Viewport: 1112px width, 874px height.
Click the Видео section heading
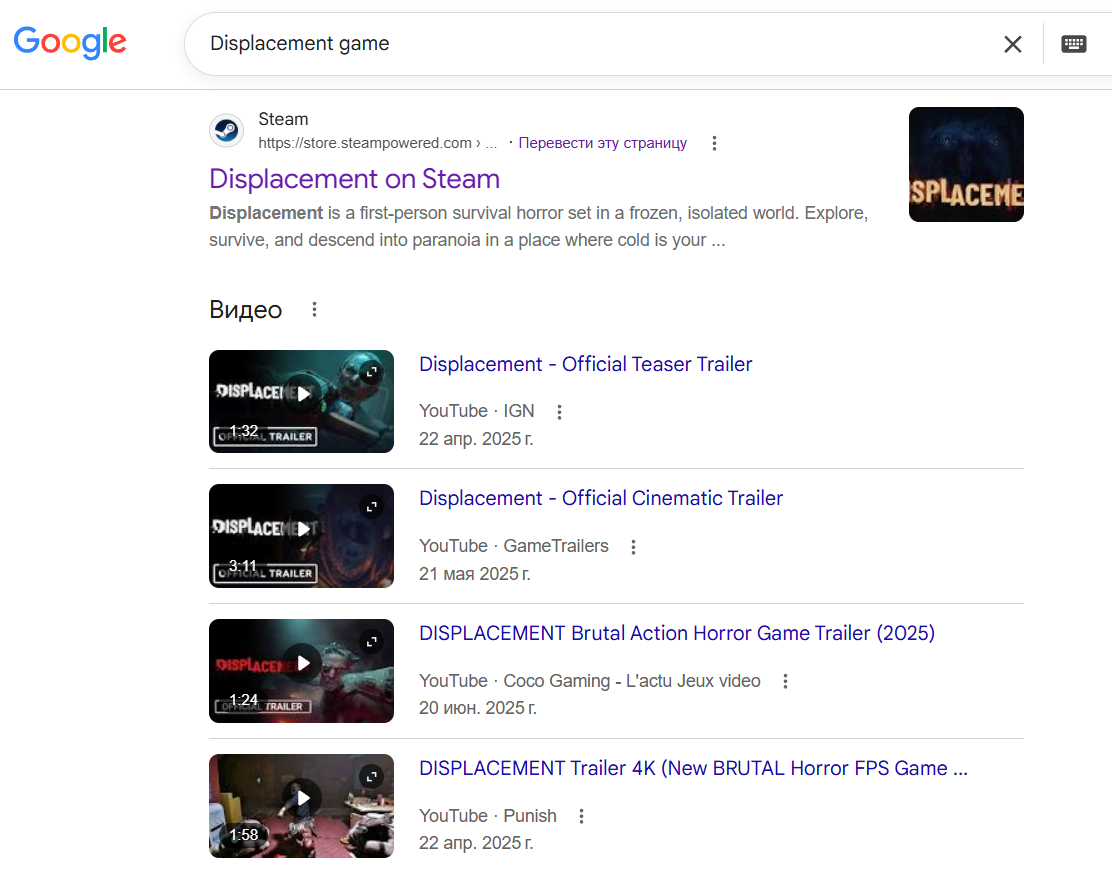pyautogui.click(x=245, y=310)
